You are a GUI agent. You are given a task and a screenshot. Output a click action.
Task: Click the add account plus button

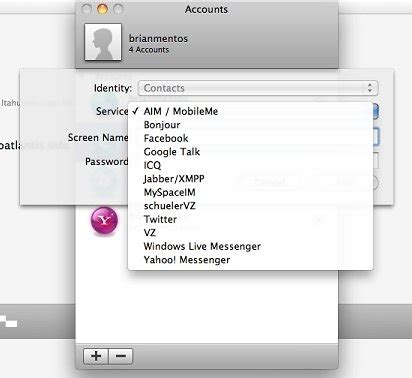[x=96, y=356]
